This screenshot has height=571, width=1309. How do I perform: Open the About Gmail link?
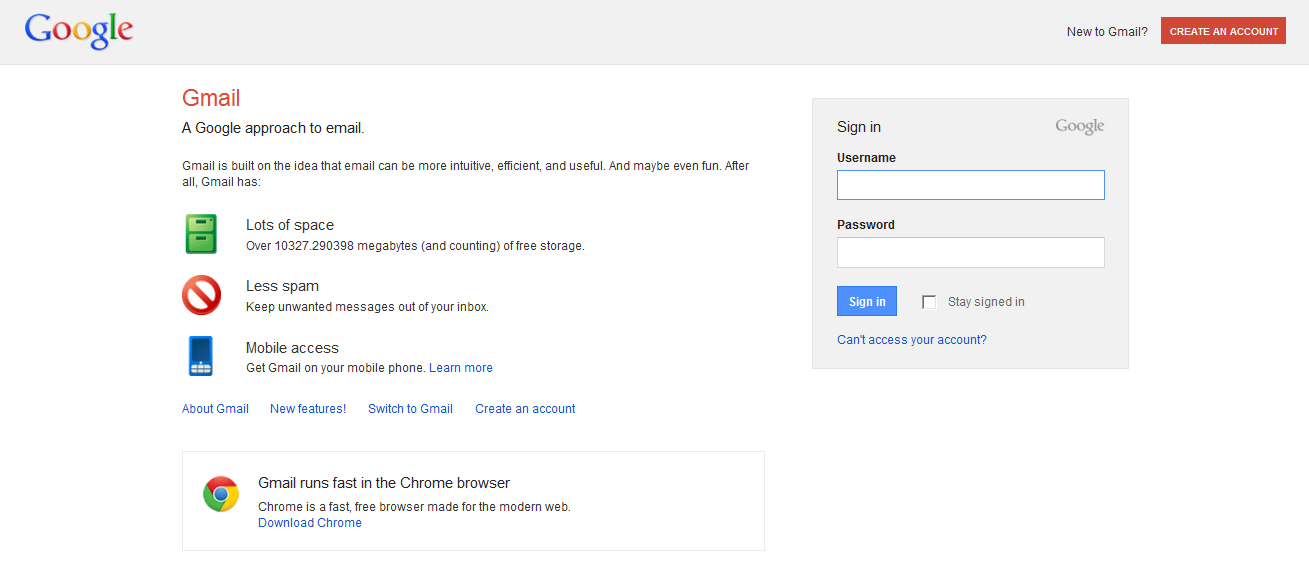(215, 409)
